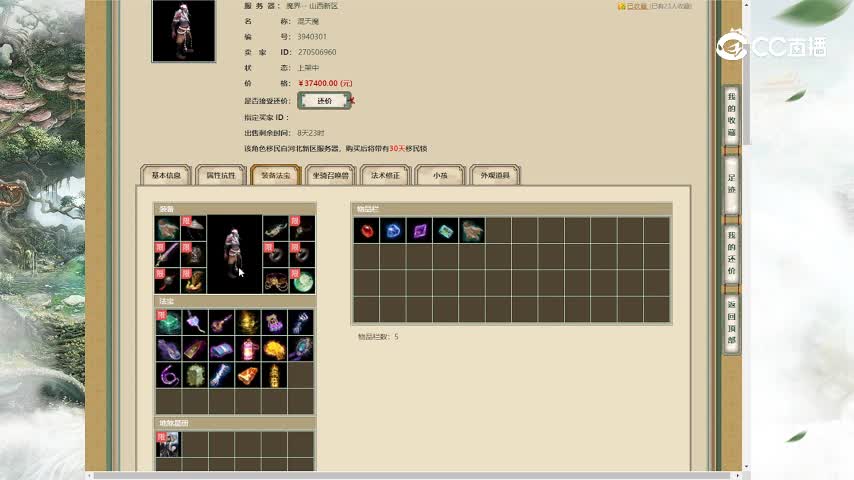854x480 pixels.
Task: Click the character portrait thumbnail at the top
Action: [x=184, y=31]
